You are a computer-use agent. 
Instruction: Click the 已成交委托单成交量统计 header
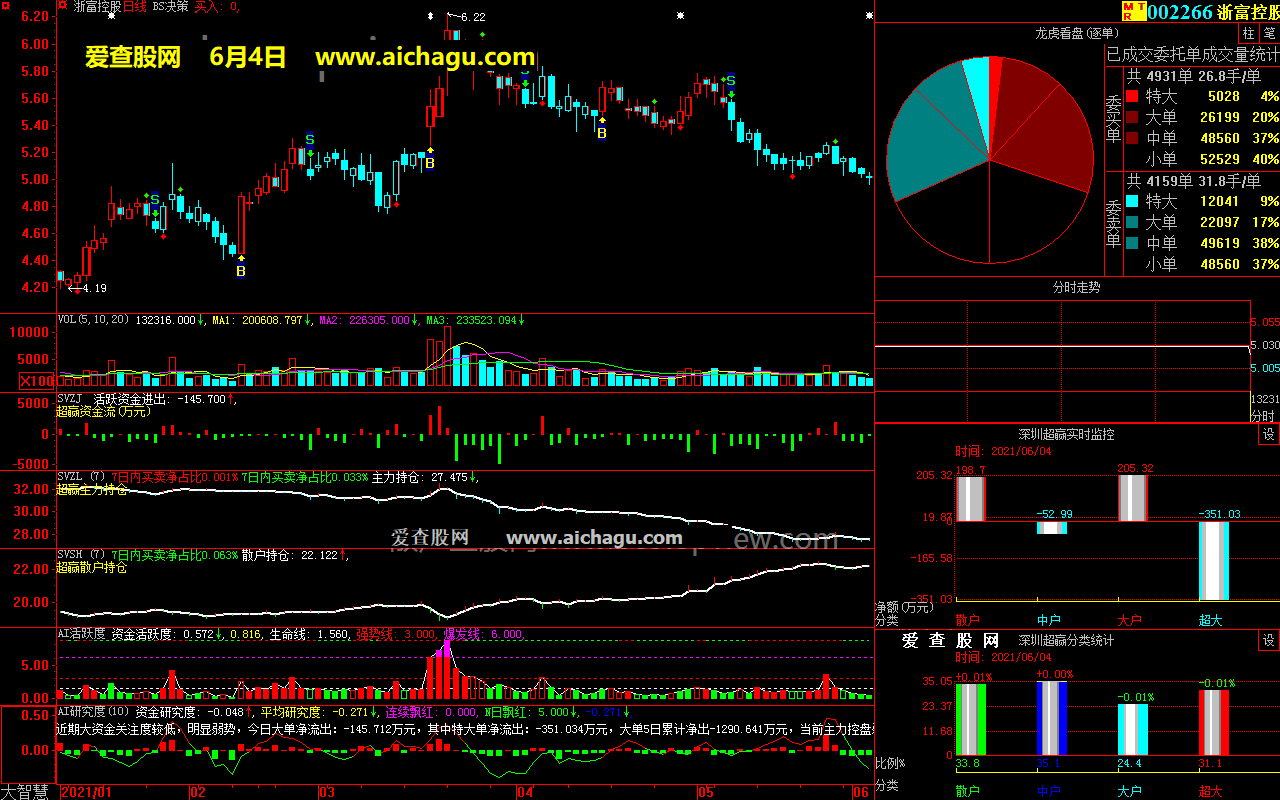point(1192,54)
